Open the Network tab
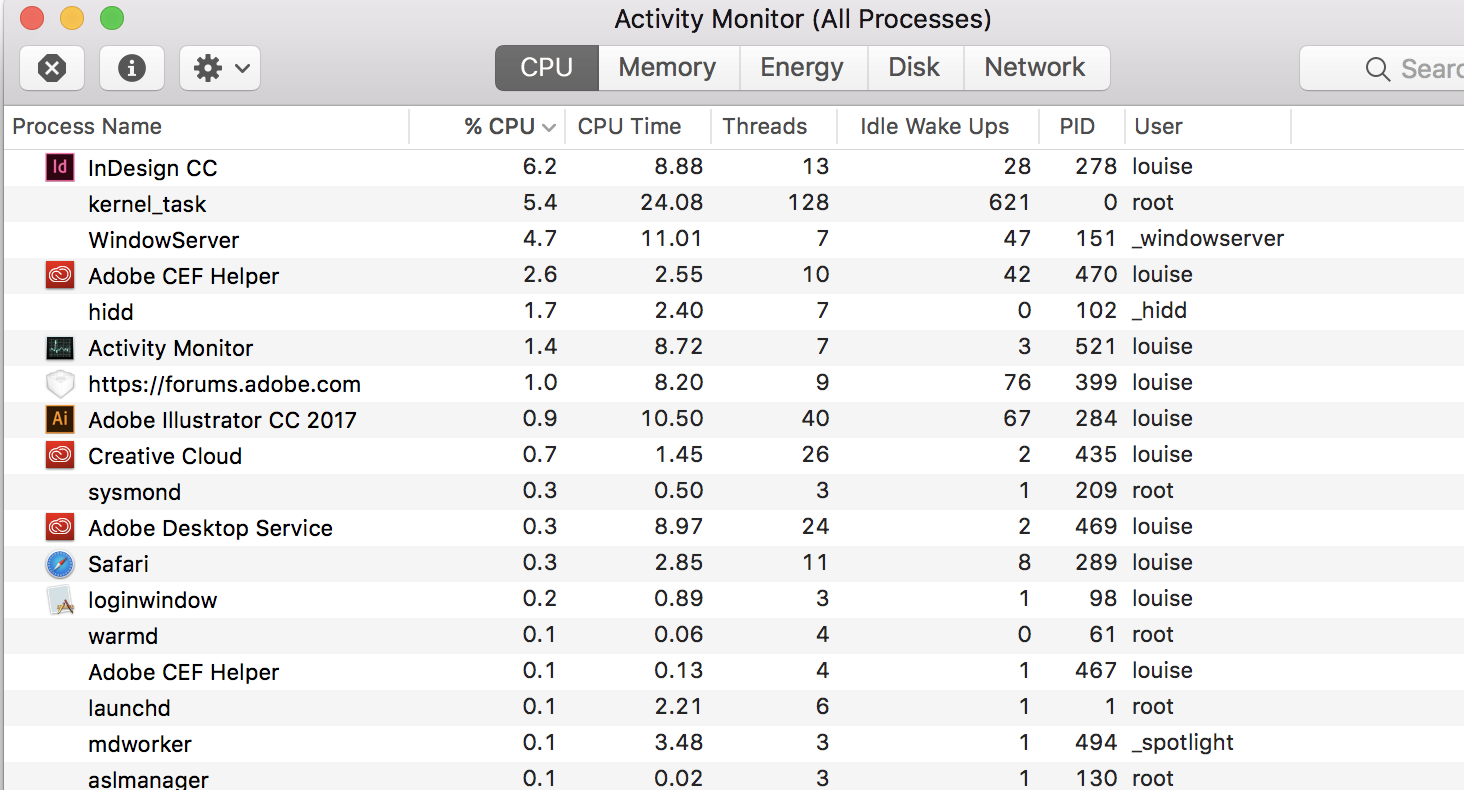Image resolution: width=1464 pixels, height=790 pixels. pos(1035,68)
